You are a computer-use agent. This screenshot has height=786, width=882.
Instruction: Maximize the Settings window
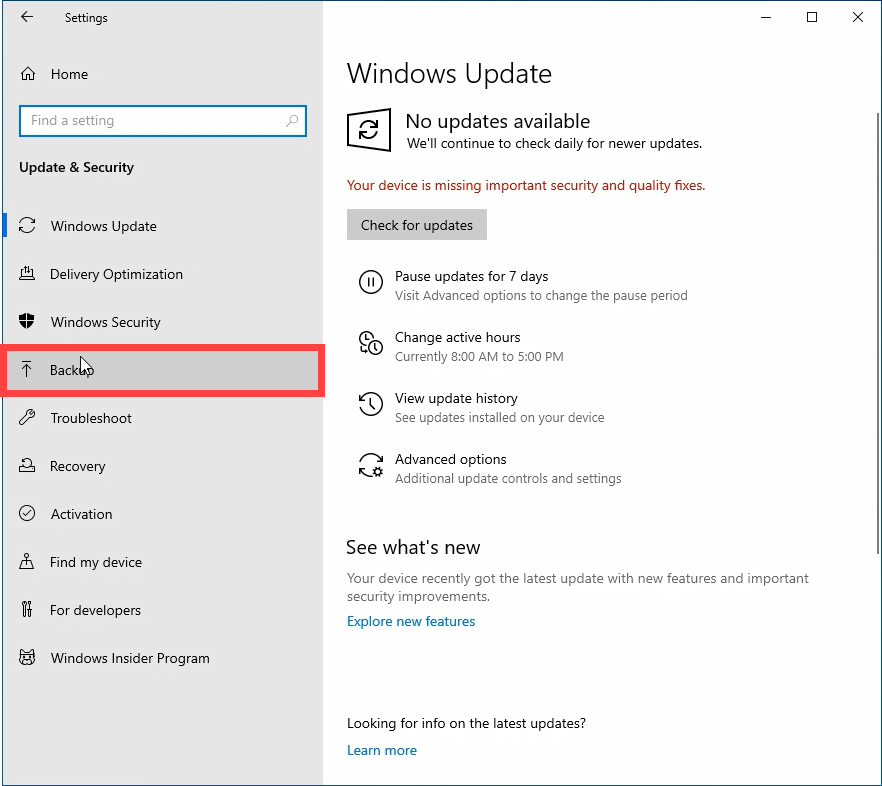pos(812,17)
